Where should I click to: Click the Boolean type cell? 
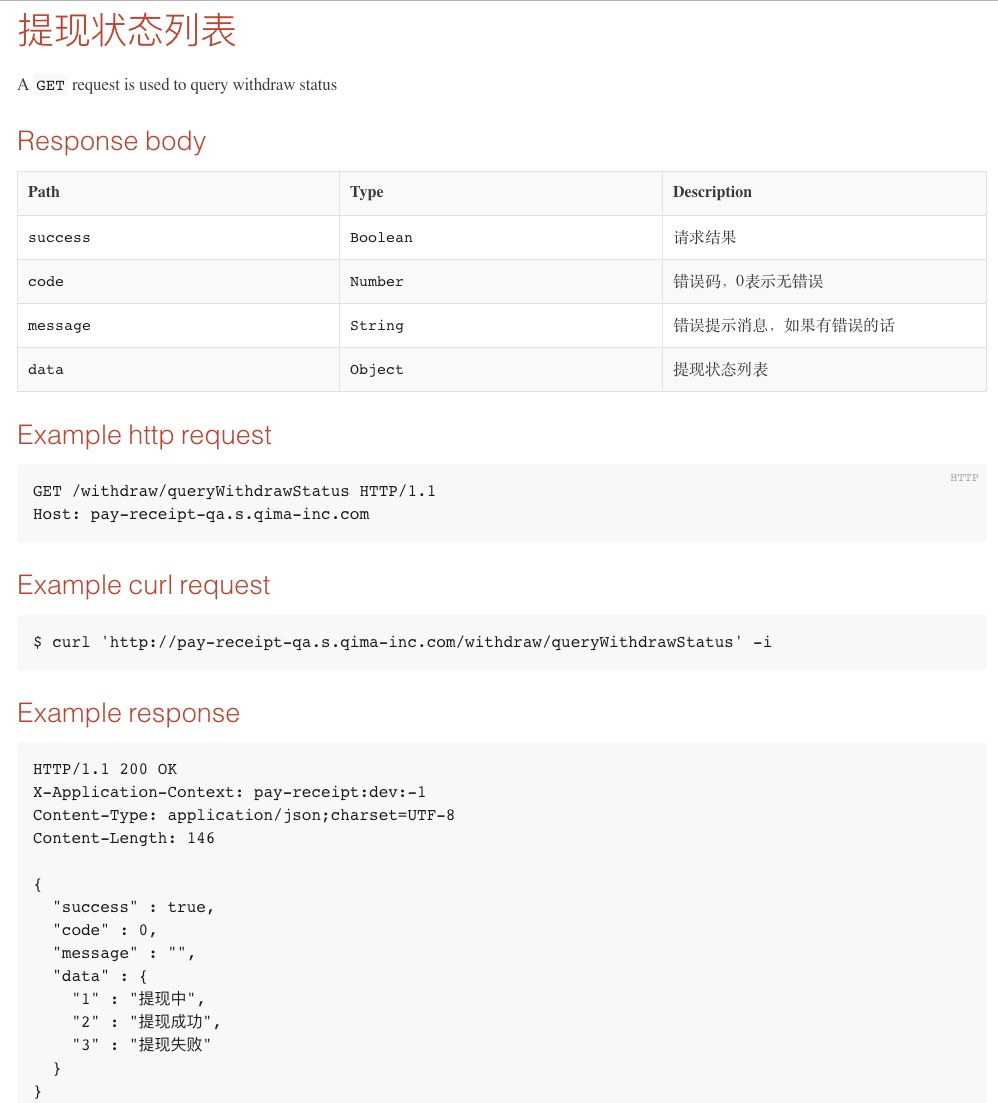(381, 238)
